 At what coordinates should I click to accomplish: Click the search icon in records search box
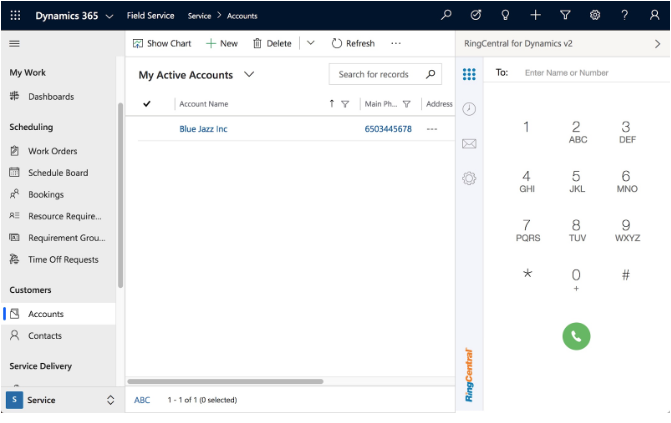coord(431,74)
